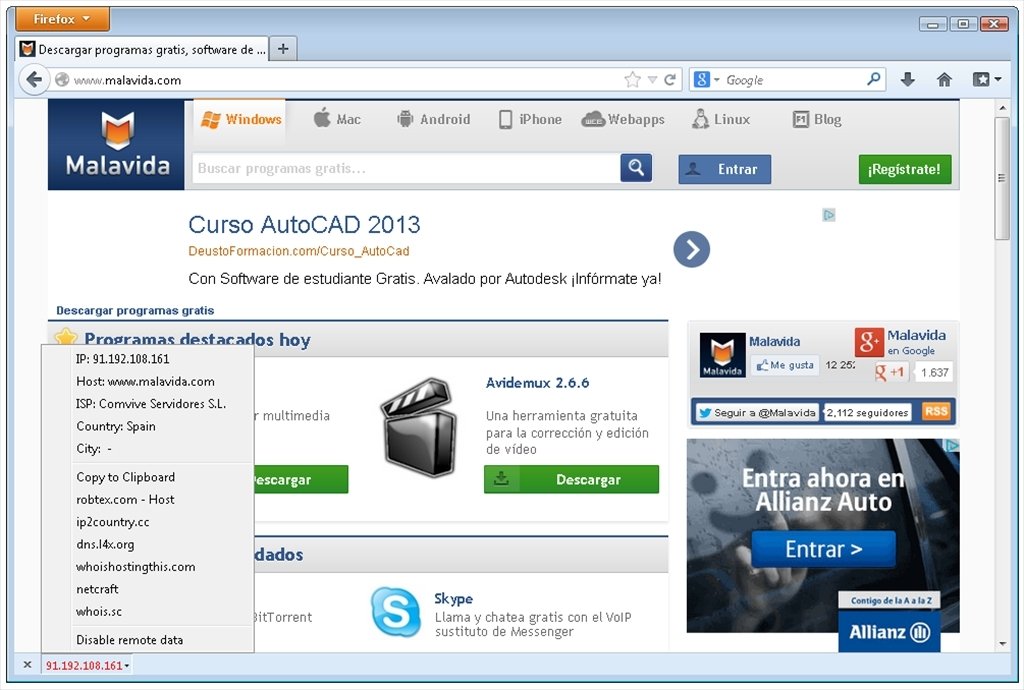This screenshot has width=1024, height=690.
Task: Open the Blog tab
Action: (x=817, y=119)
